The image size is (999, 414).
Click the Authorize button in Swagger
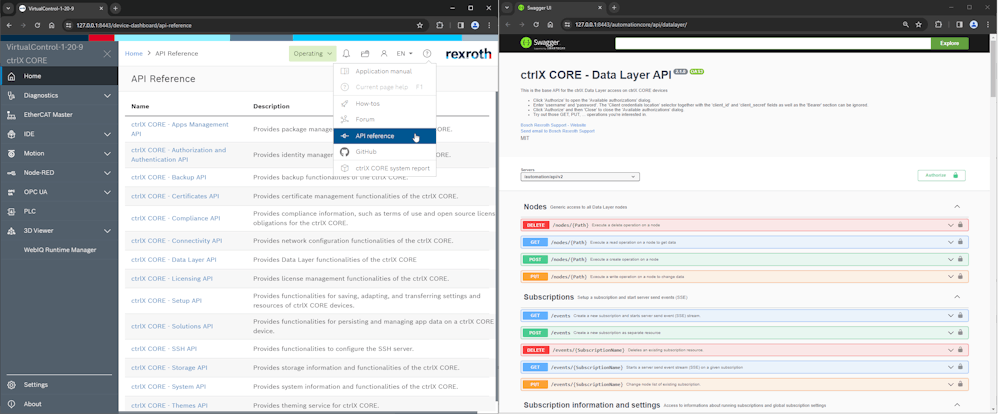click(941, 175)
